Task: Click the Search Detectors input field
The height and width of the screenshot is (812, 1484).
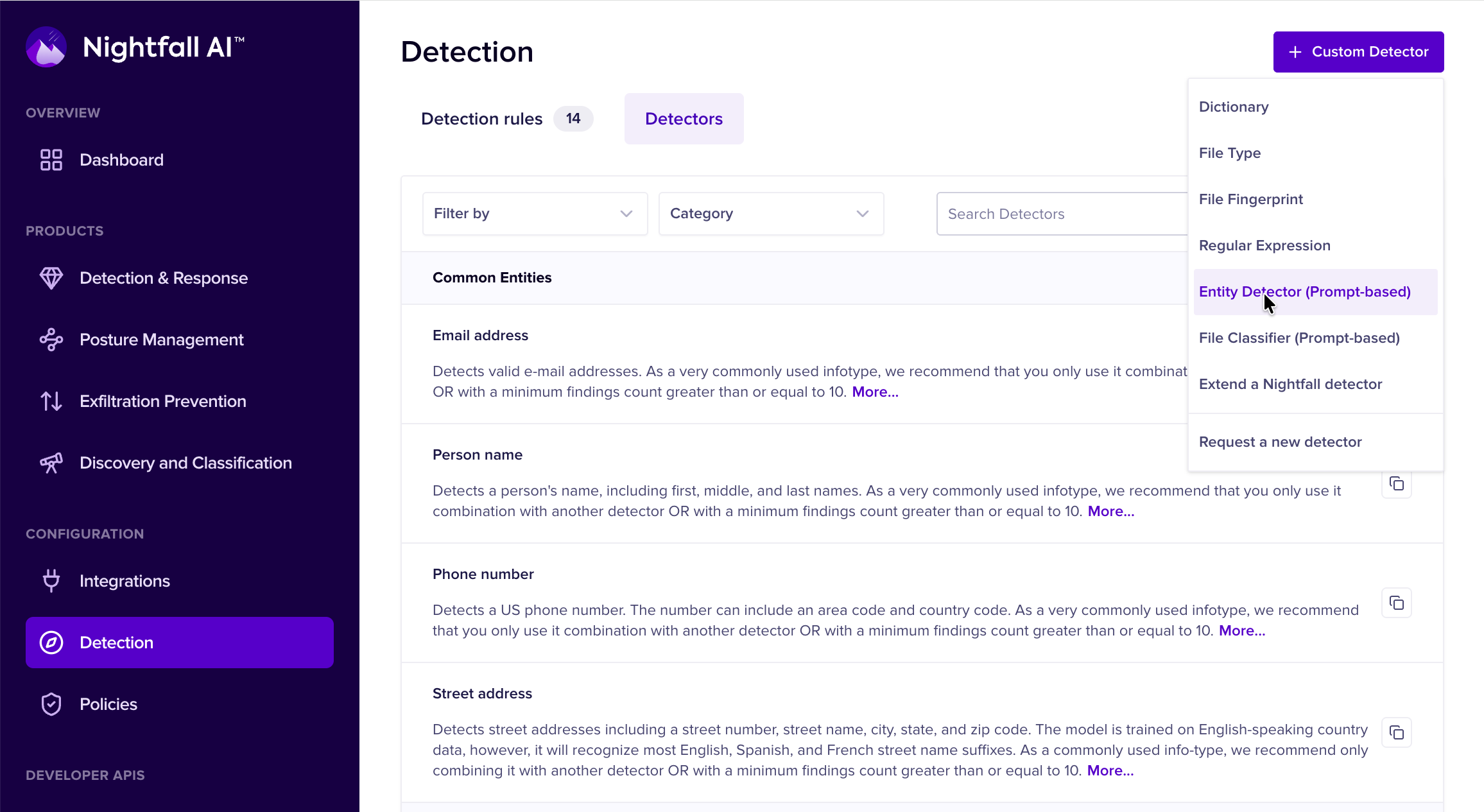Action: coord(1059,214)
